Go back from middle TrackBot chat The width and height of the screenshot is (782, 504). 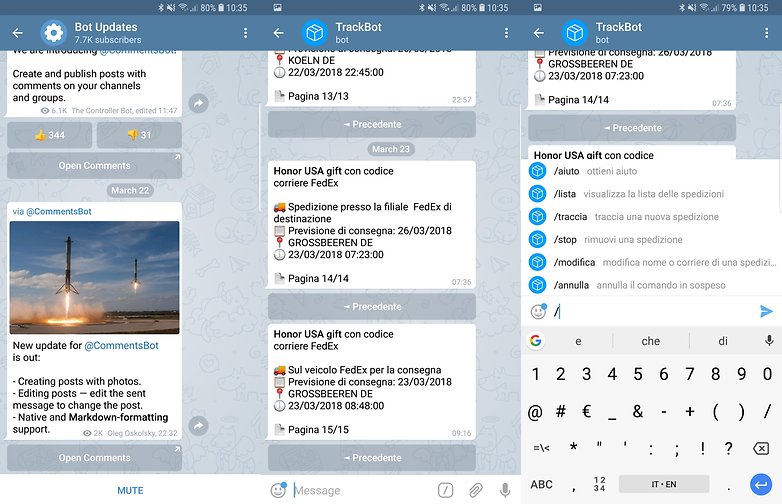tap(278, 33)
